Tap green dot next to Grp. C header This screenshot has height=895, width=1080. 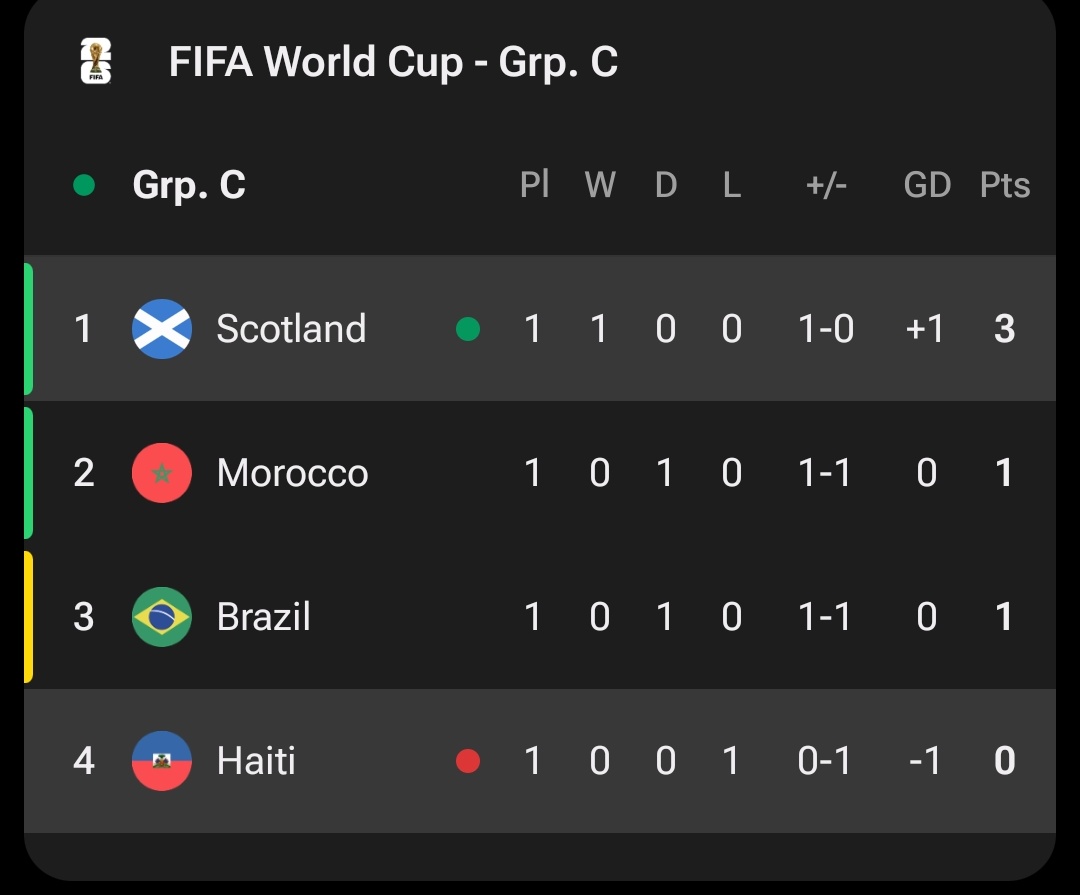(x=84, y=185)
